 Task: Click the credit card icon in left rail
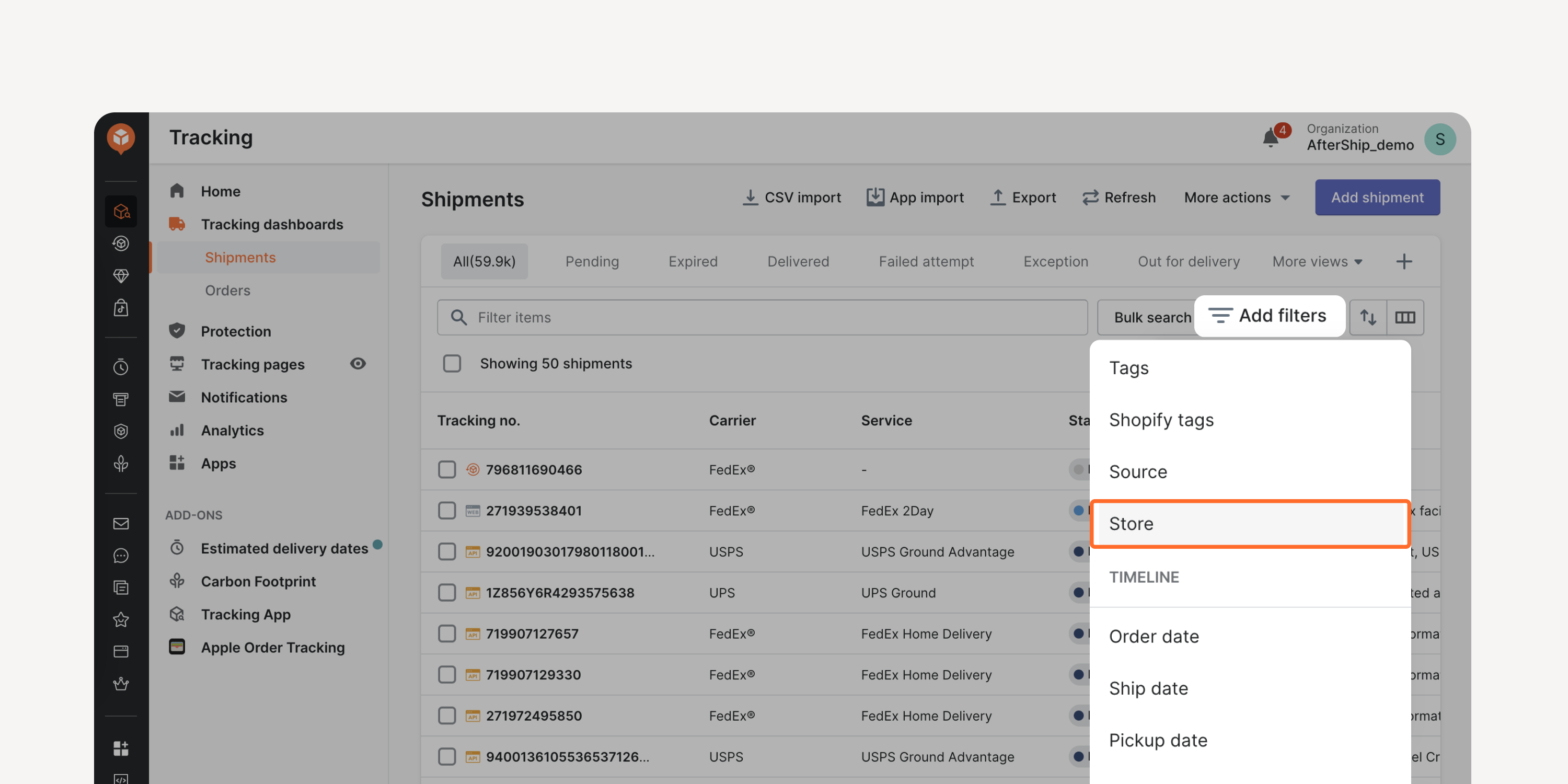pos(121,651)
